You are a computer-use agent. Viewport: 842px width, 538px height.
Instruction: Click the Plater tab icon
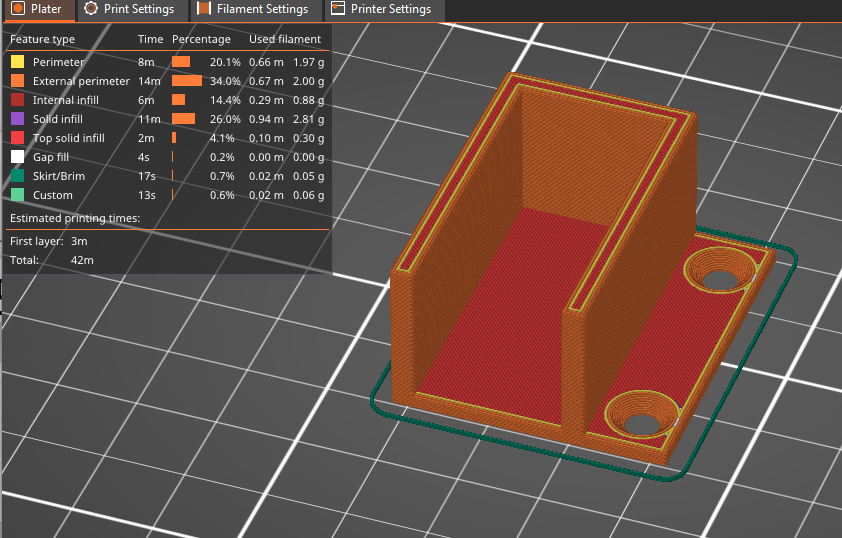pos(18,9)
